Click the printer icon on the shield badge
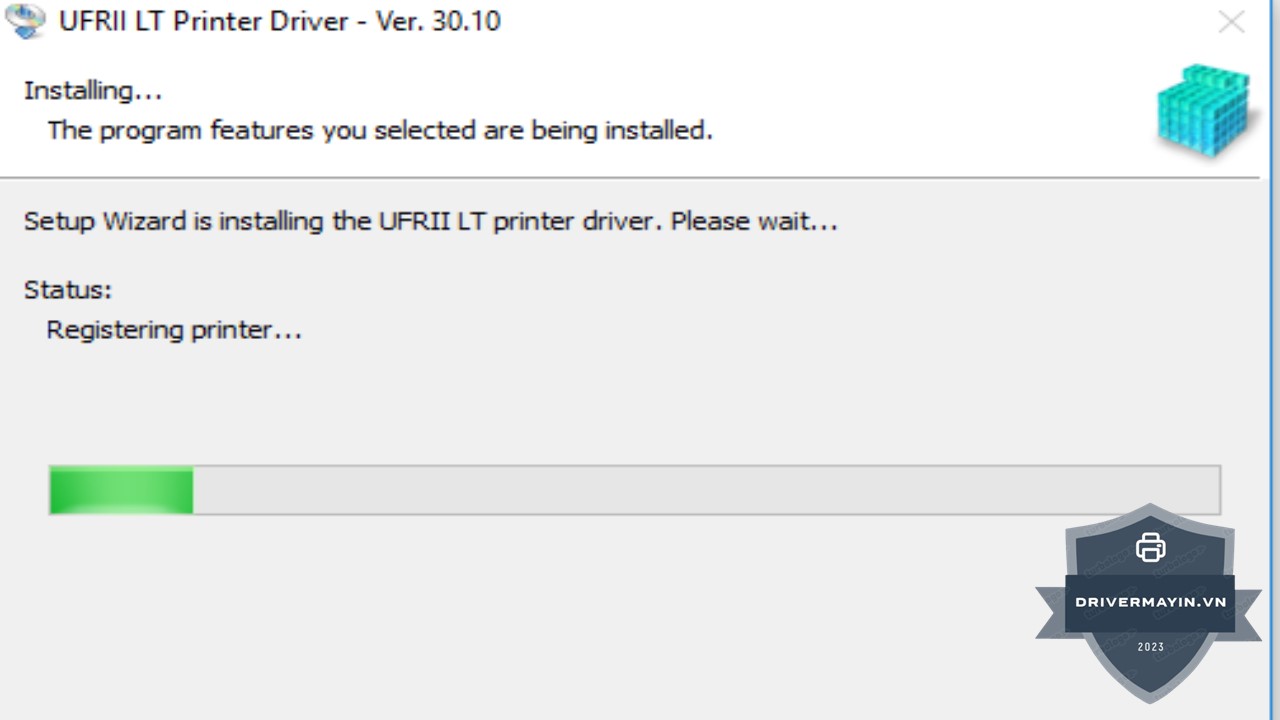The width and height of the screenshot is (1280, 720). point(1150,547)
